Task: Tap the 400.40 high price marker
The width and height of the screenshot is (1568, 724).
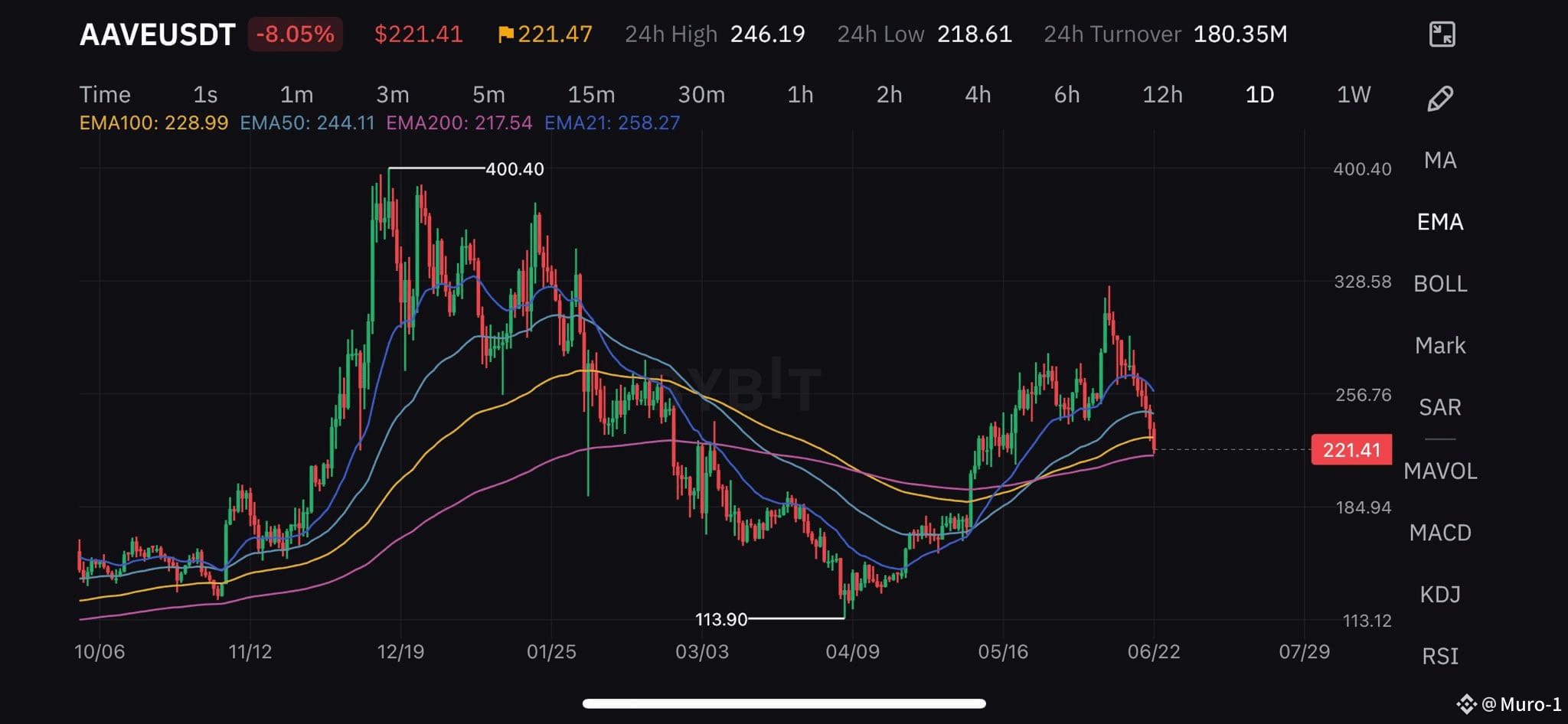Action: (x=514, y=169)
